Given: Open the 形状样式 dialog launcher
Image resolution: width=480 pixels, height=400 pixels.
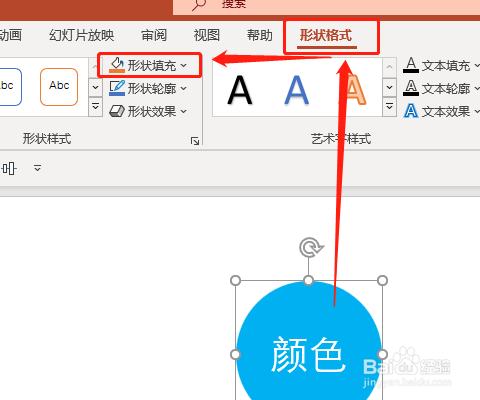Looking at the screenshot, I should (195, 141).
